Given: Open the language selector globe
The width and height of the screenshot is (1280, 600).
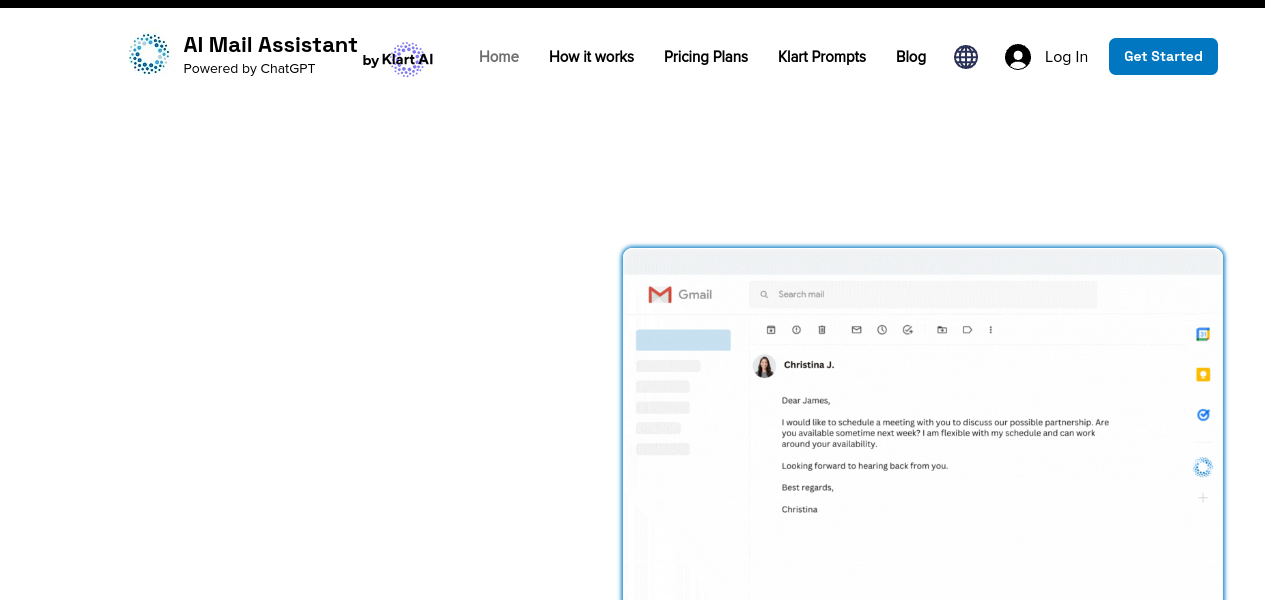Looking at the screenshot, I should 965,57.
